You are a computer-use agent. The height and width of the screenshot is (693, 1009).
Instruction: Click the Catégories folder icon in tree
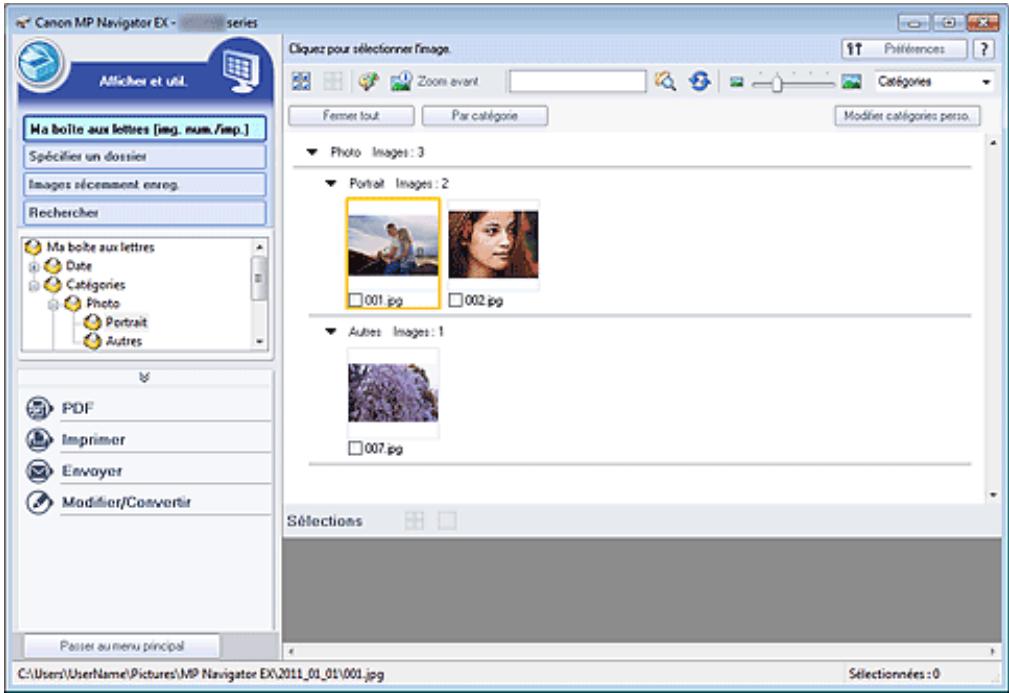pyautogui.click(x=53, y=284)
